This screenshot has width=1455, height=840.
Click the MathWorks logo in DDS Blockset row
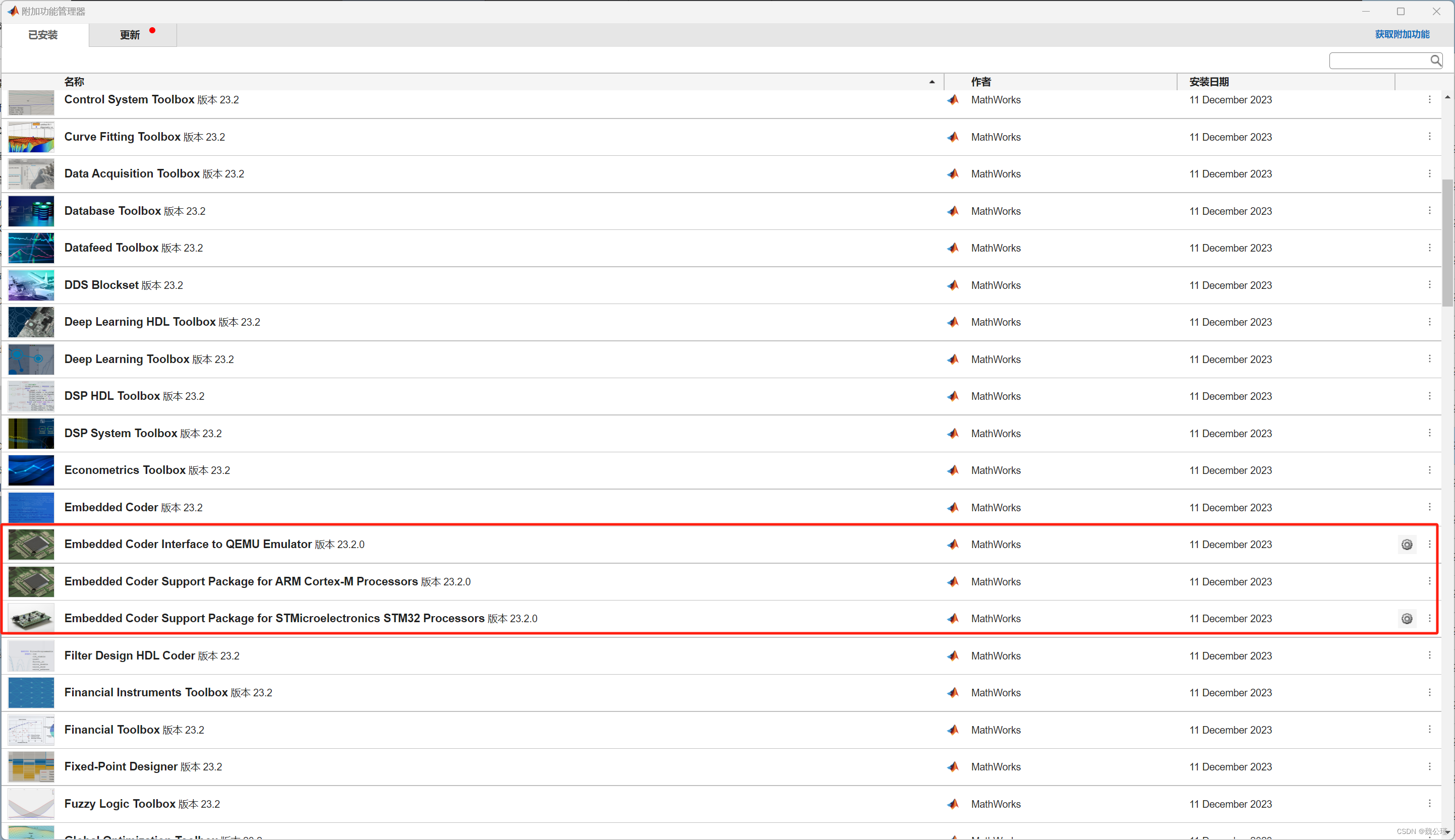point(953,285)
